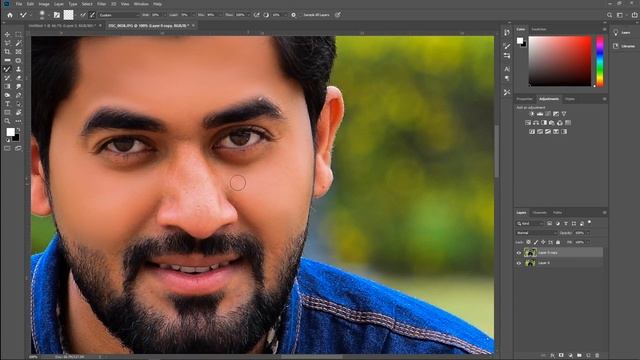
Task: Select the Clone Stamp tool
Action: coord(18,69)
